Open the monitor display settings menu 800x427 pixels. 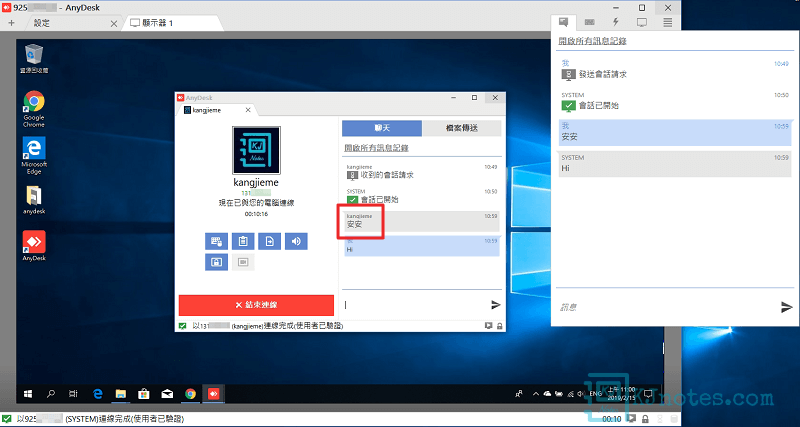[642, 21]
